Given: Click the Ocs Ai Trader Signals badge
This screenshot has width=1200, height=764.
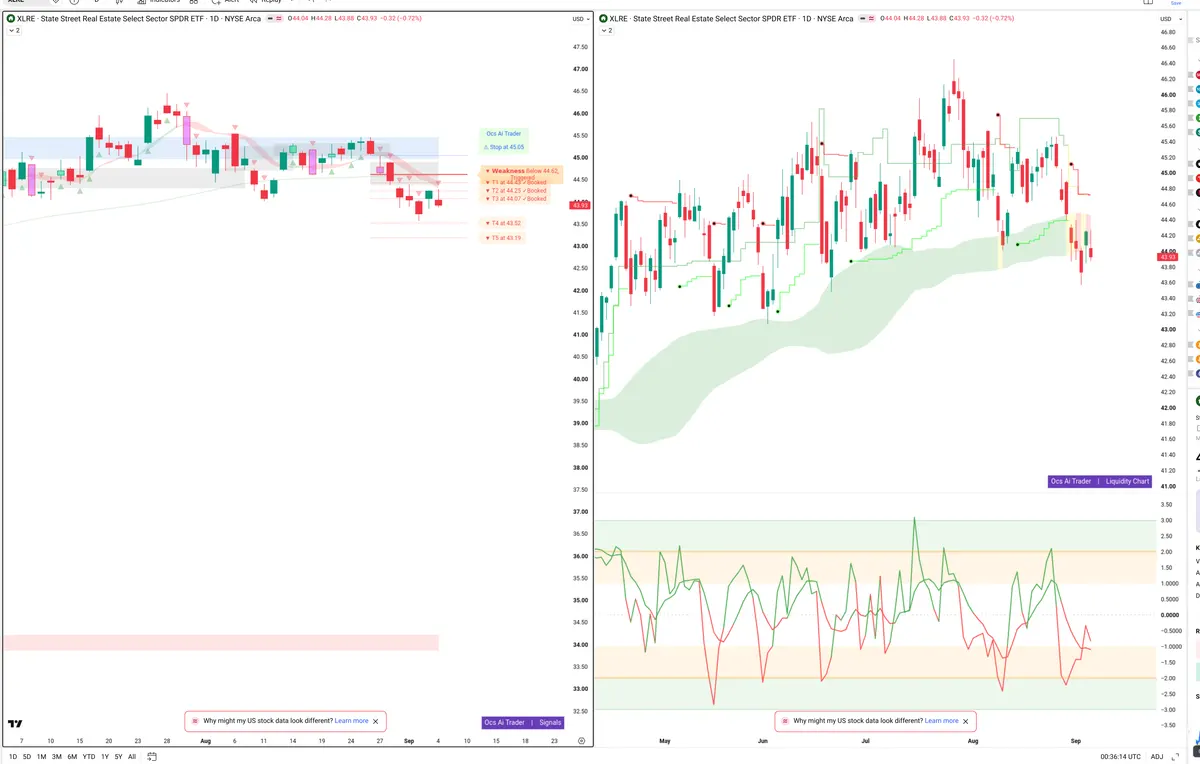Looking at the screenshot, I should click(523, 722).
